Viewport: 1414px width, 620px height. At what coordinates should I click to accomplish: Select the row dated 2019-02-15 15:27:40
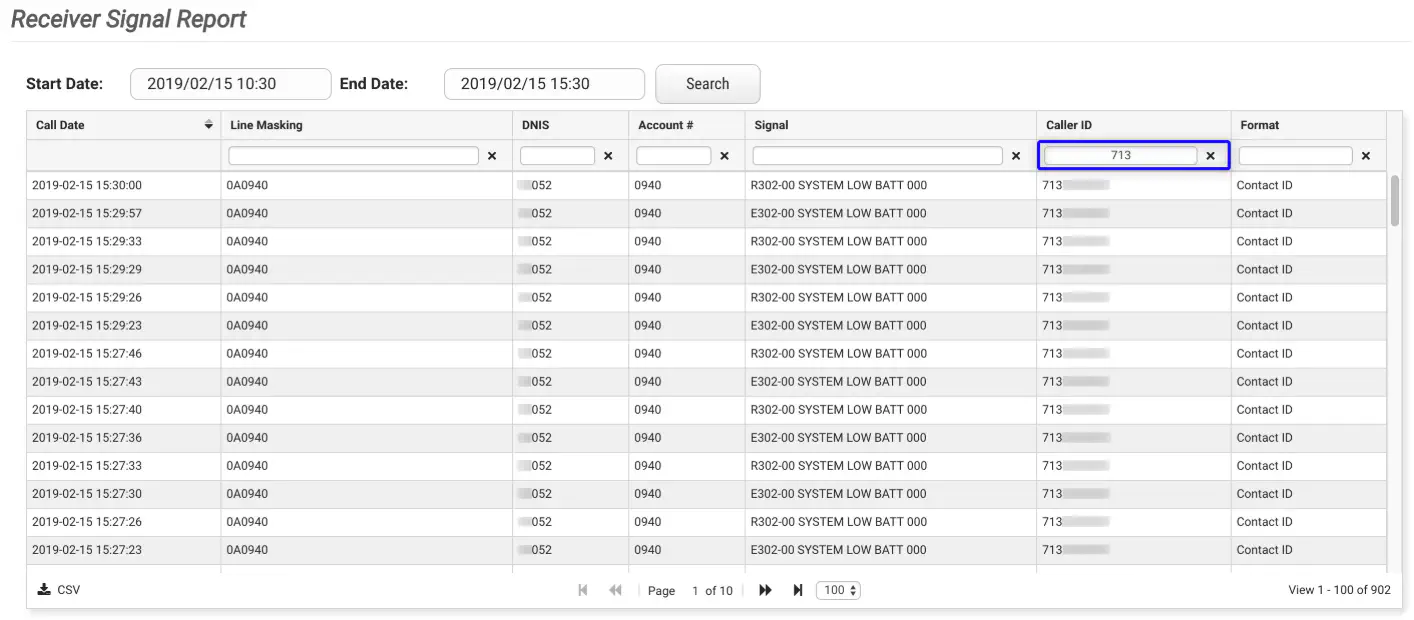pos(706,409)
